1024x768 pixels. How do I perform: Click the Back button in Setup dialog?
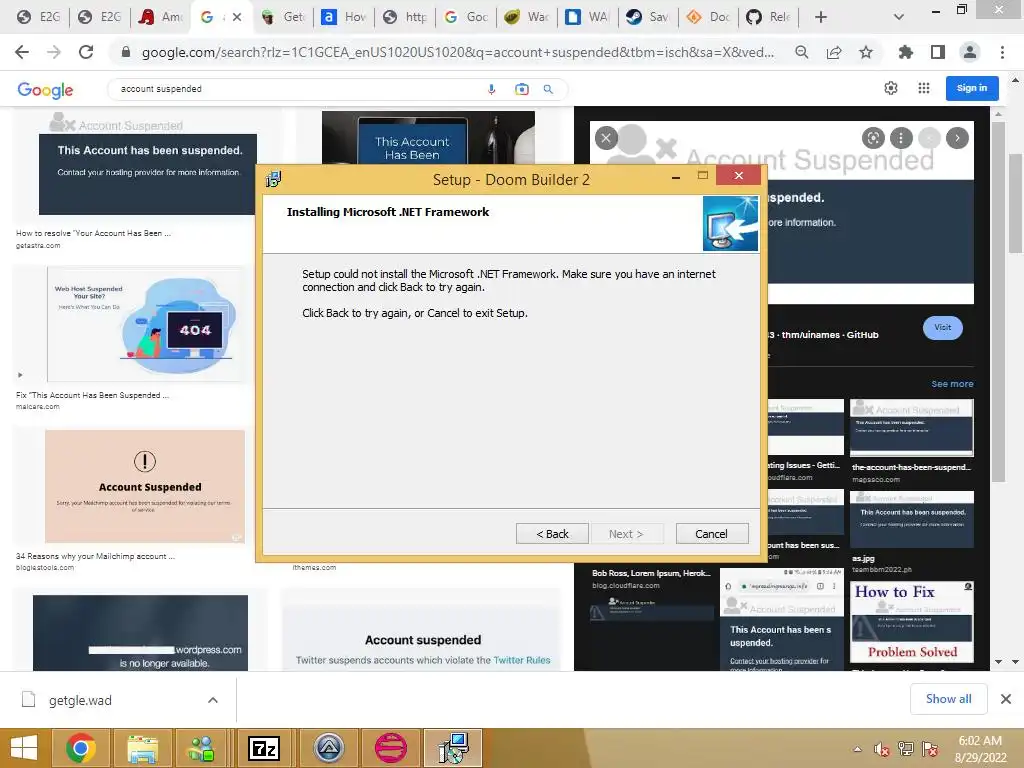pos(552,534)
